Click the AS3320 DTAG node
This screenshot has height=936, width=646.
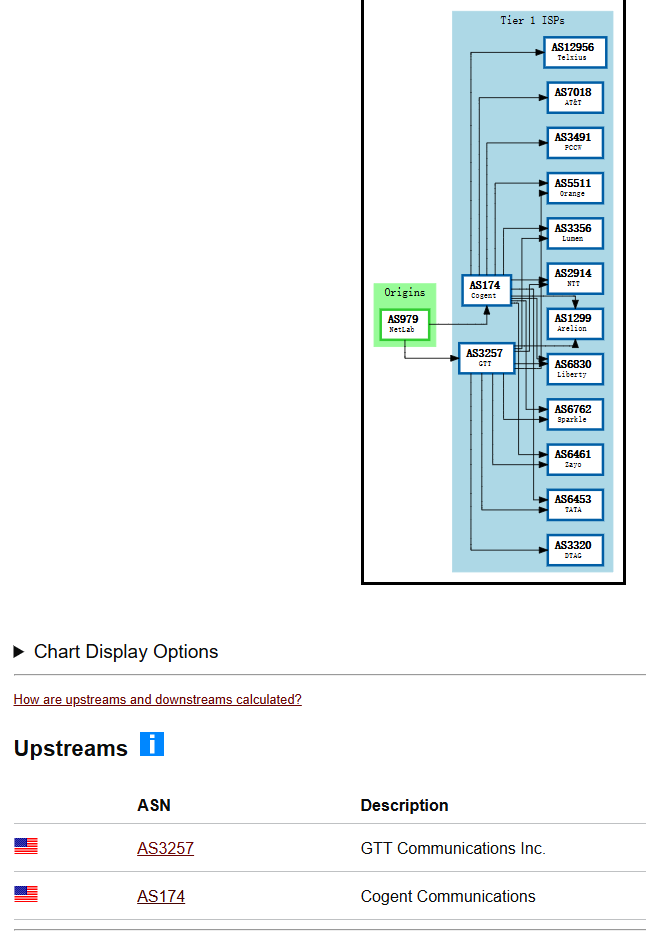coord(575,550)
